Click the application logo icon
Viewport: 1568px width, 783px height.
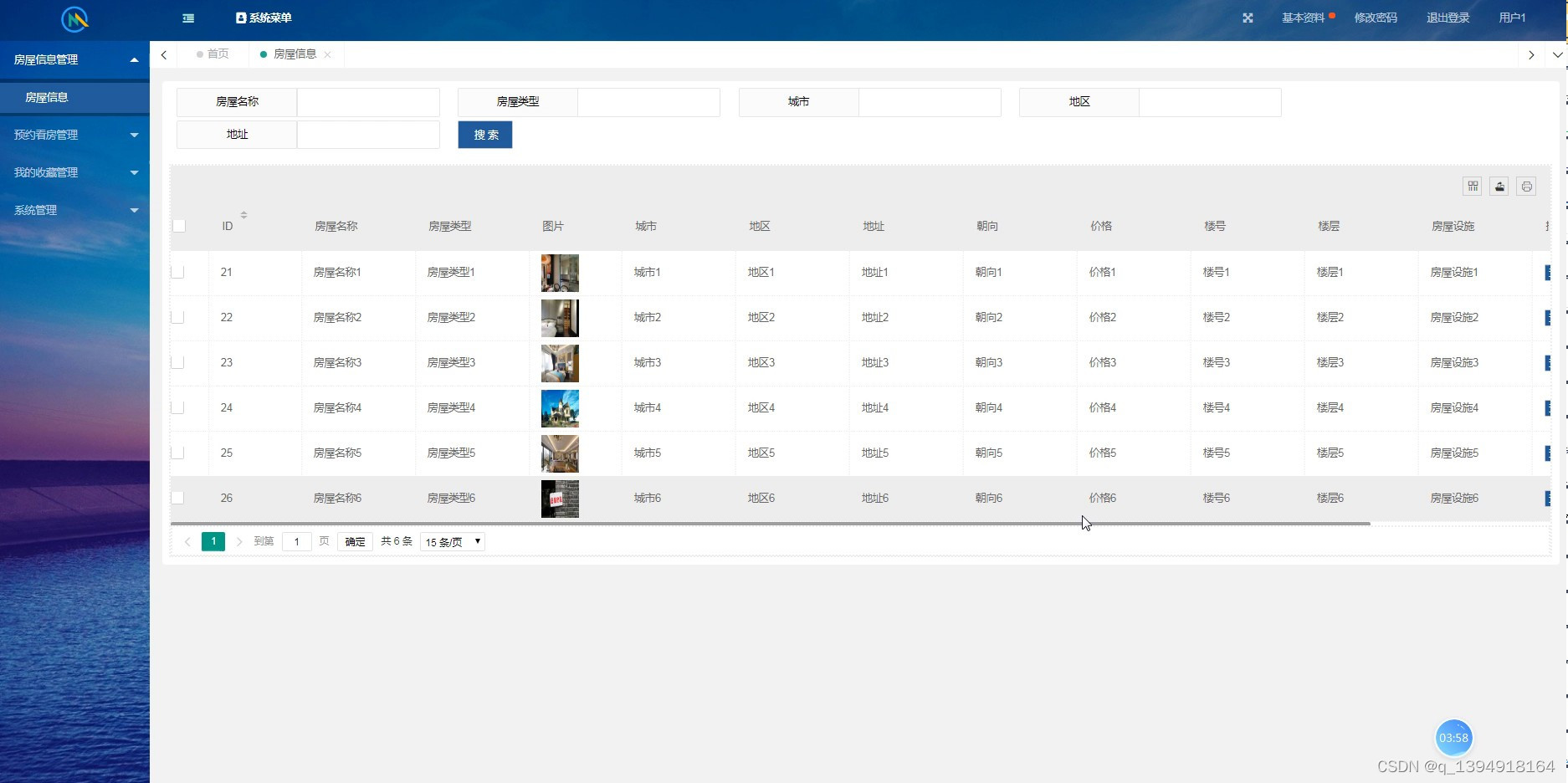point(74,18)
